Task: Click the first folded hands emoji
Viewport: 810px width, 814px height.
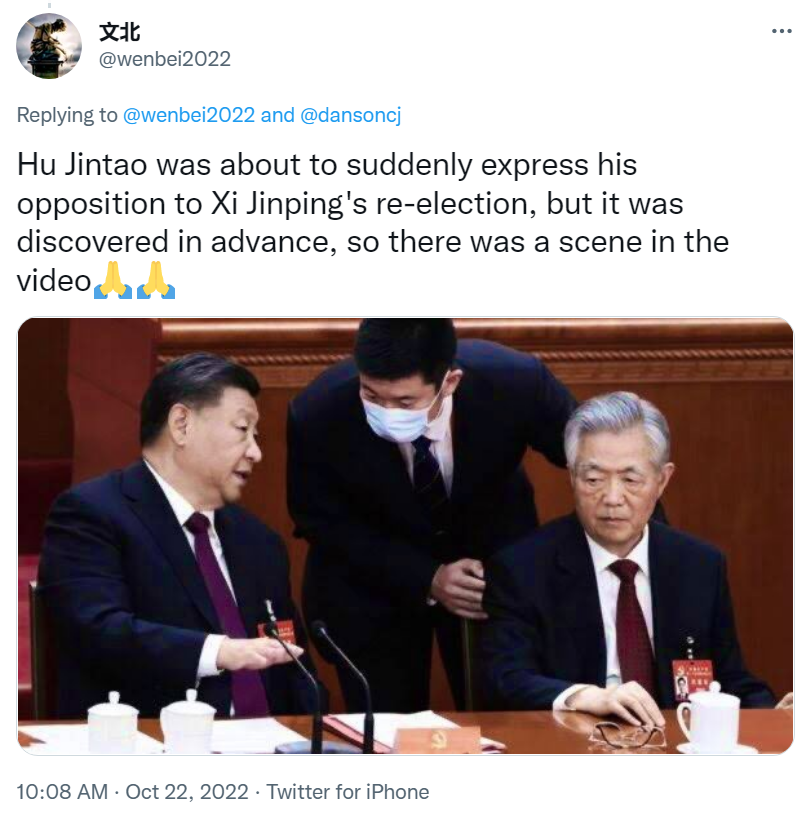Action: pos(113,280)
